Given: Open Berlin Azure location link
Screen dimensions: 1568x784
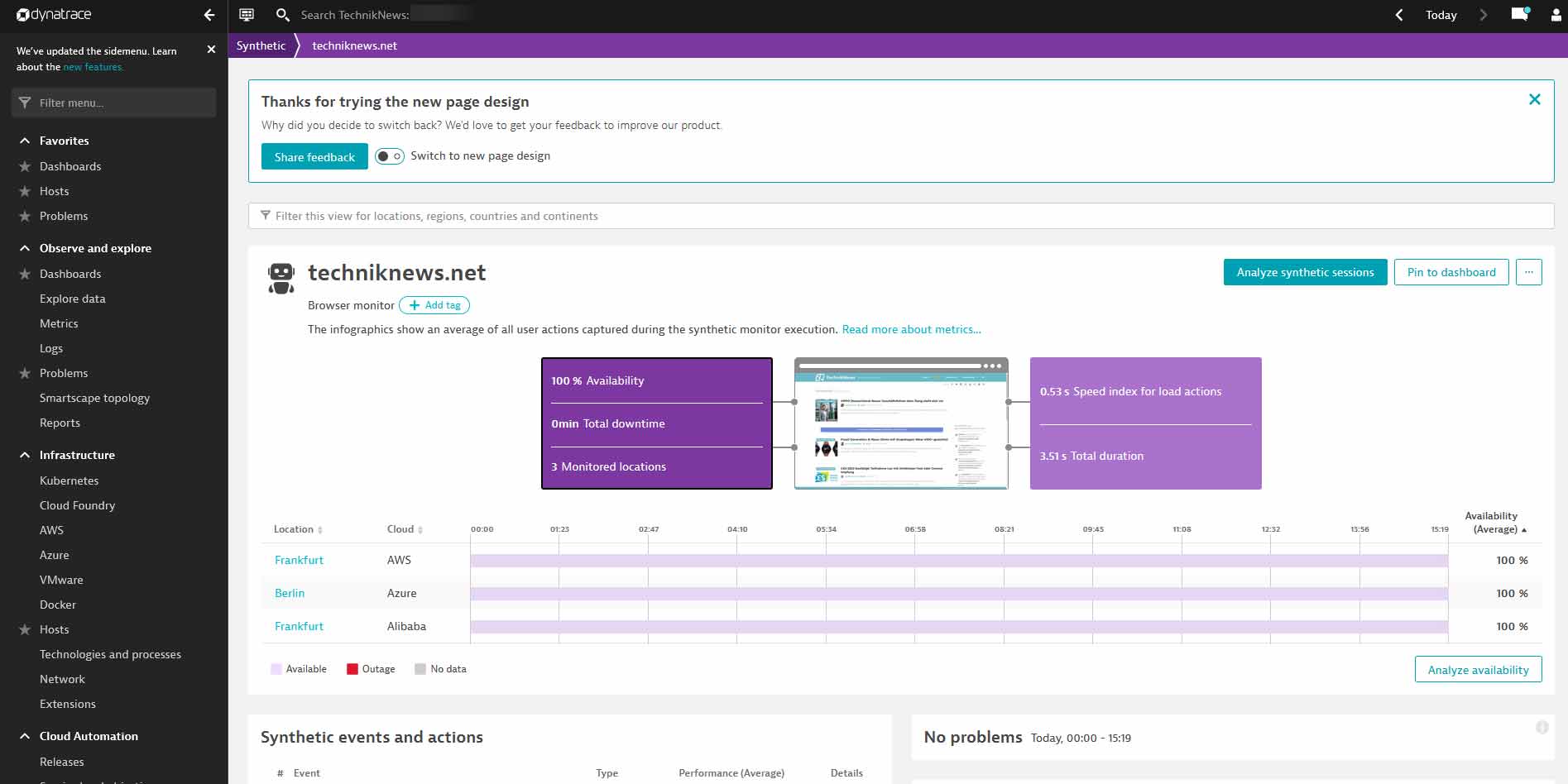Looking at the screenshot, I should tap(290, 593).
